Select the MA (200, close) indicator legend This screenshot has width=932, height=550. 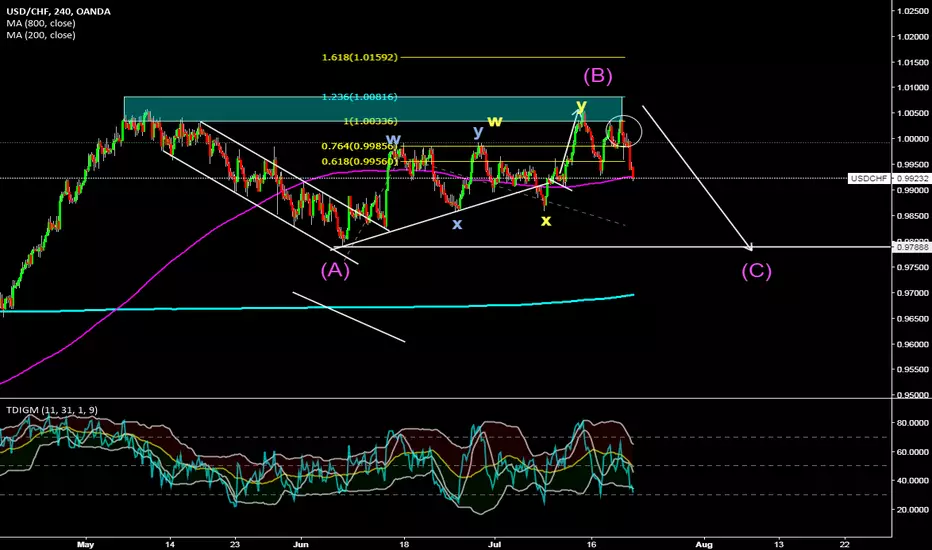41,35
